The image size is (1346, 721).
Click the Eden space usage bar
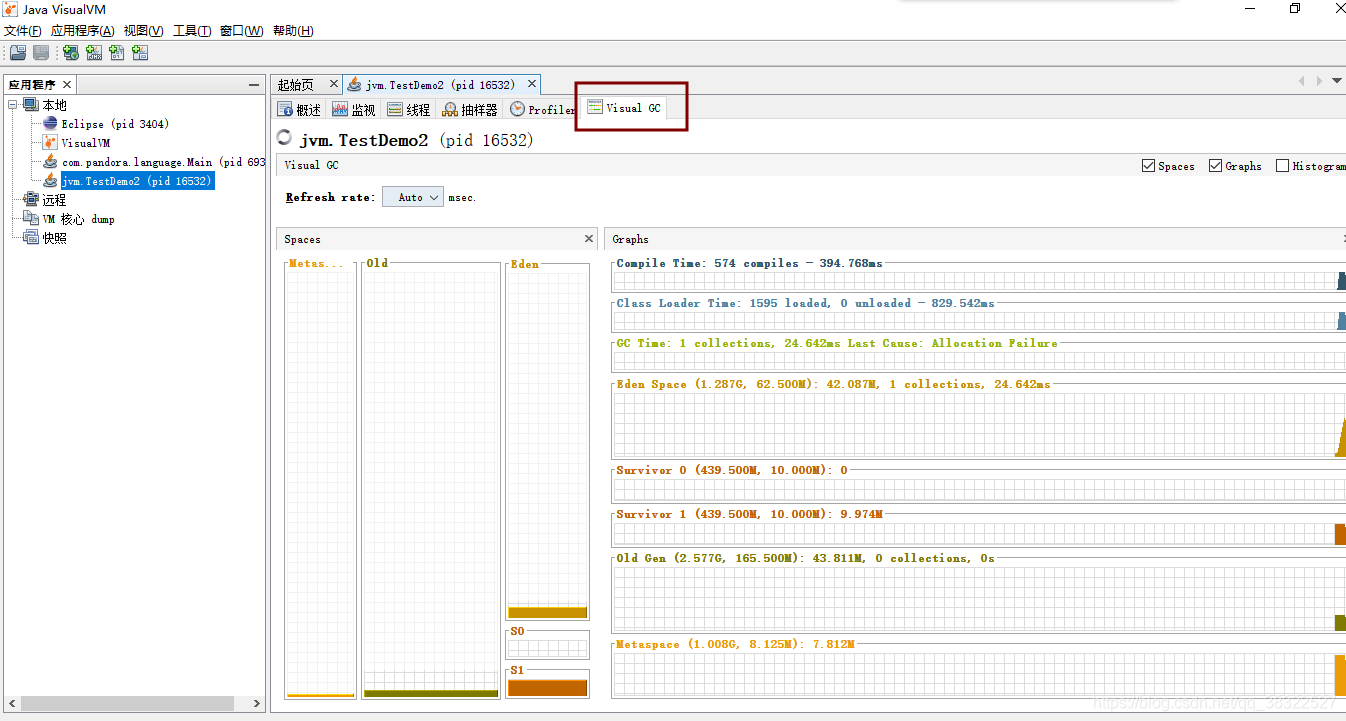(x=547, y=612)
